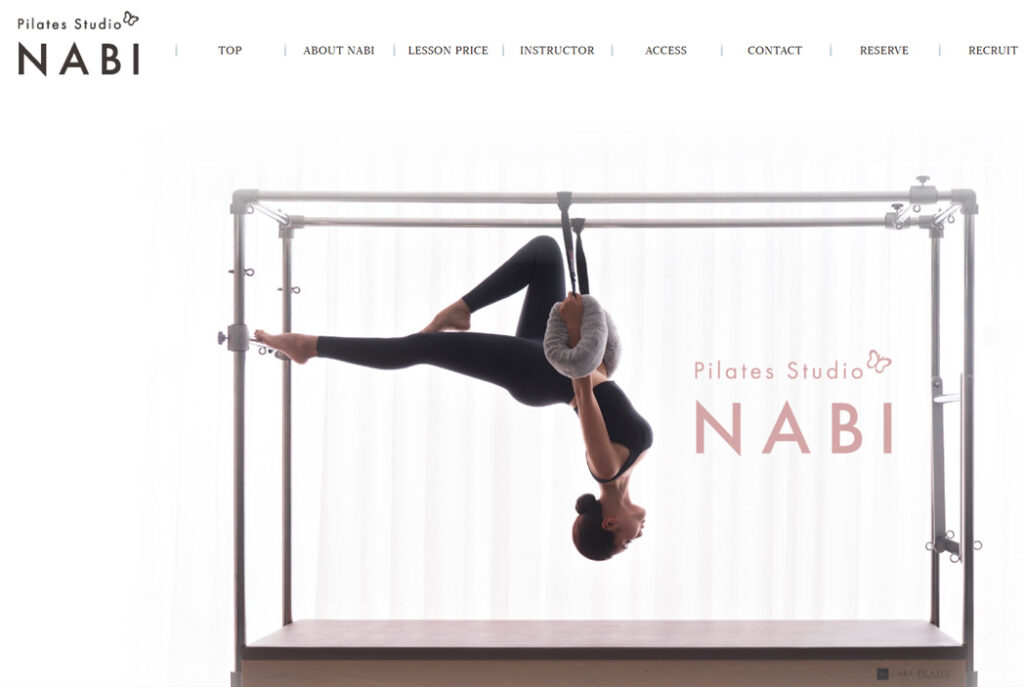Open the INSTRUCTOR menu item

(x=557, y=50)
